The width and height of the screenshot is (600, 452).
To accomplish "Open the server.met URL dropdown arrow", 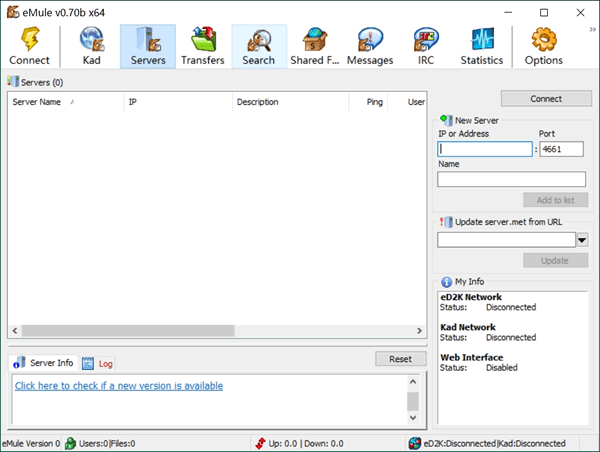I will click(582, 240).
